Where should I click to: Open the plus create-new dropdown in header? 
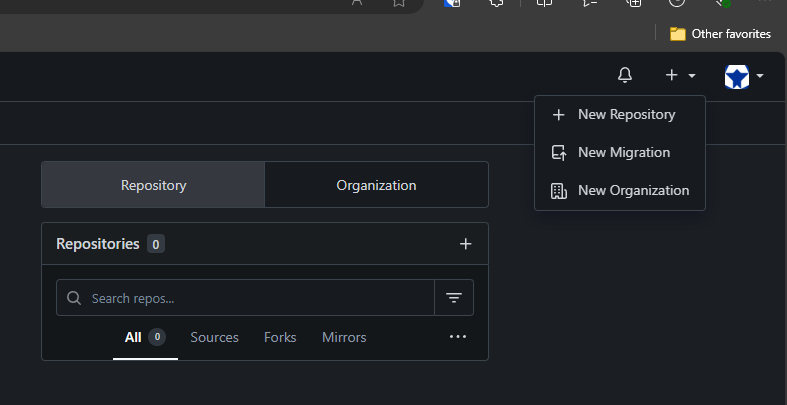pyautogui.click(x=680, y=75)
